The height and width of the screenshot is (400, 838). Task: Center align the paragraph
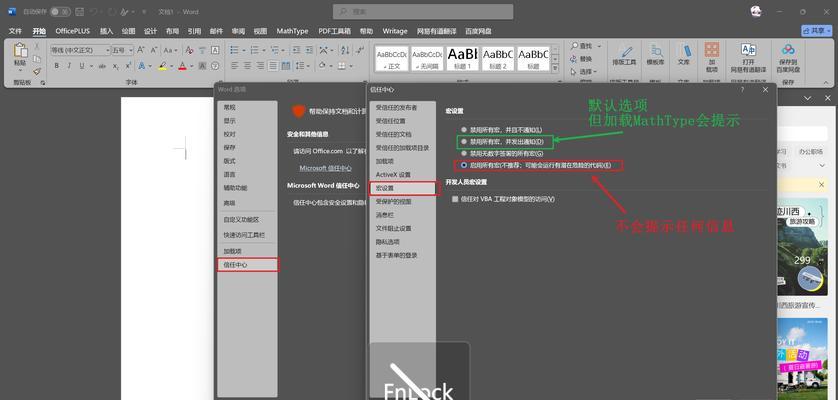247,66
